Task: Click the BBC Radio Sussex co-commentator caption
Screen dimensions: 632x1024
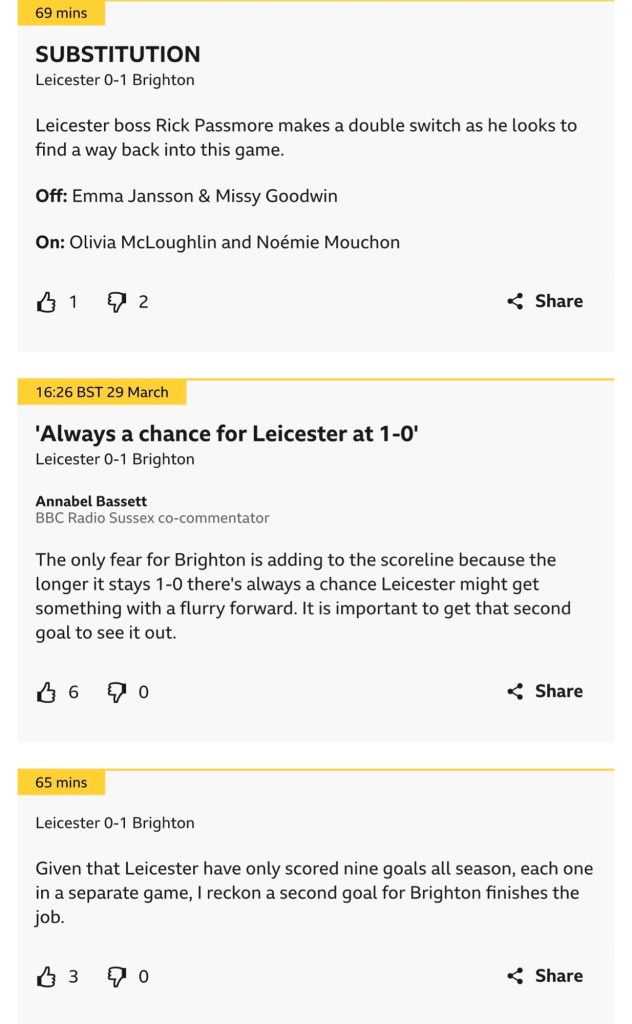Action: (x=152, y=518)
